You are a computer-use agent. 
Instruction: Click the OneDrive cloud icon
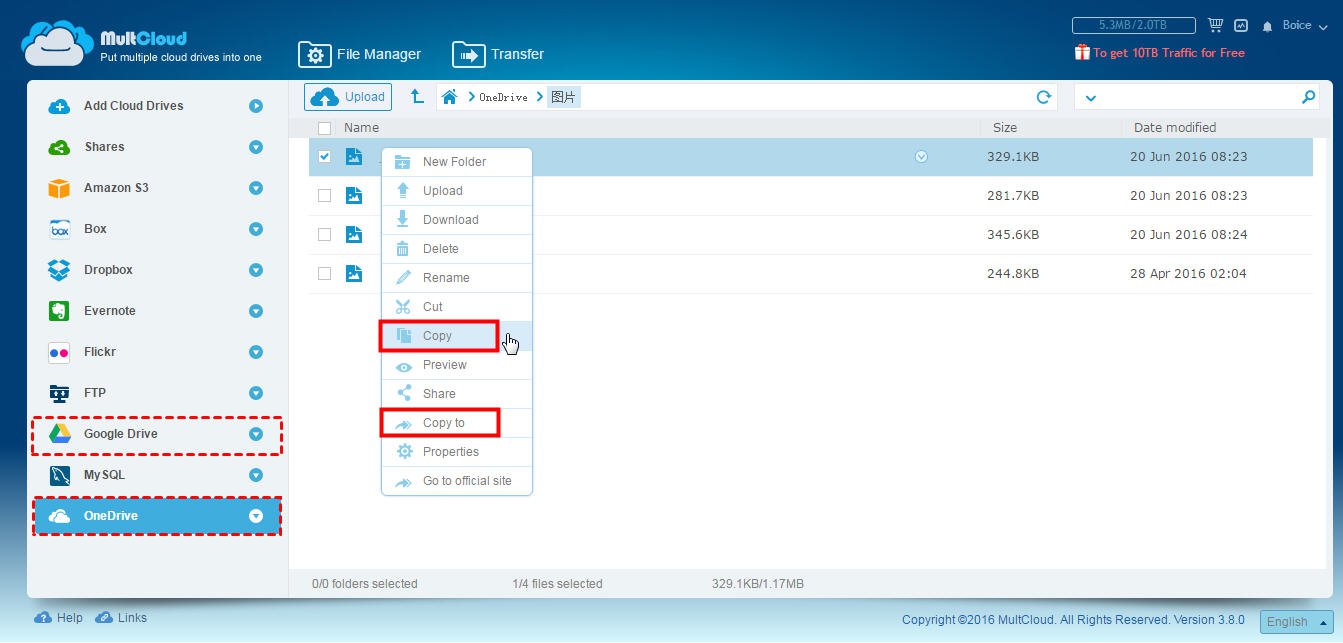(60, 516)
